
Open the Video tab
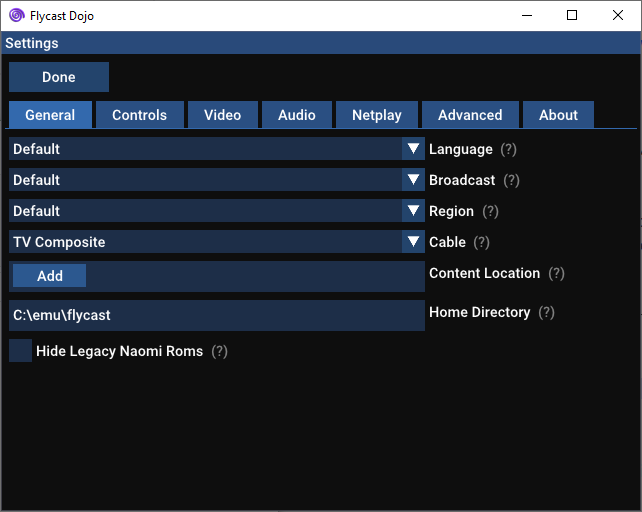(223, 115)
